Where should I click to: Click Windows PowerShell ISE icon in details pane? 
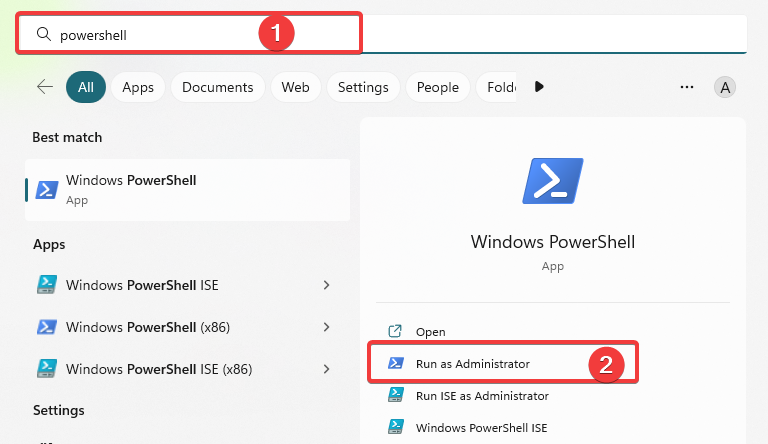tap(396, 427)
